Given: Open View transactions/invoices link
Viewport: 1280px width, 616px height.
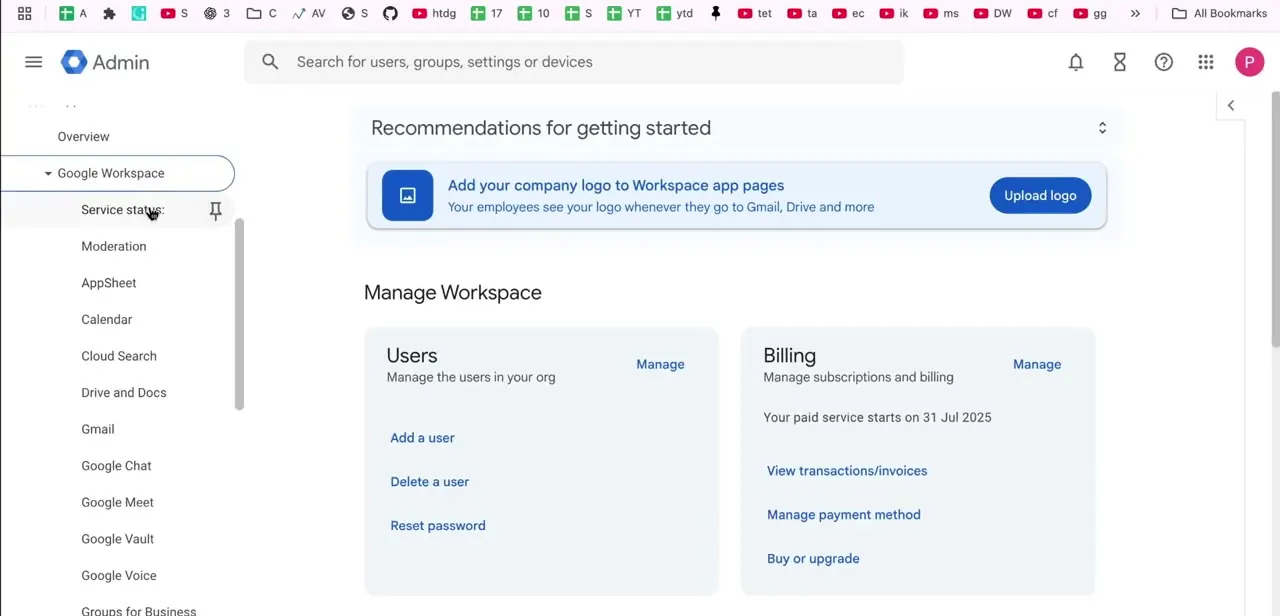Looking at the screenshot, I should (847, 471).
